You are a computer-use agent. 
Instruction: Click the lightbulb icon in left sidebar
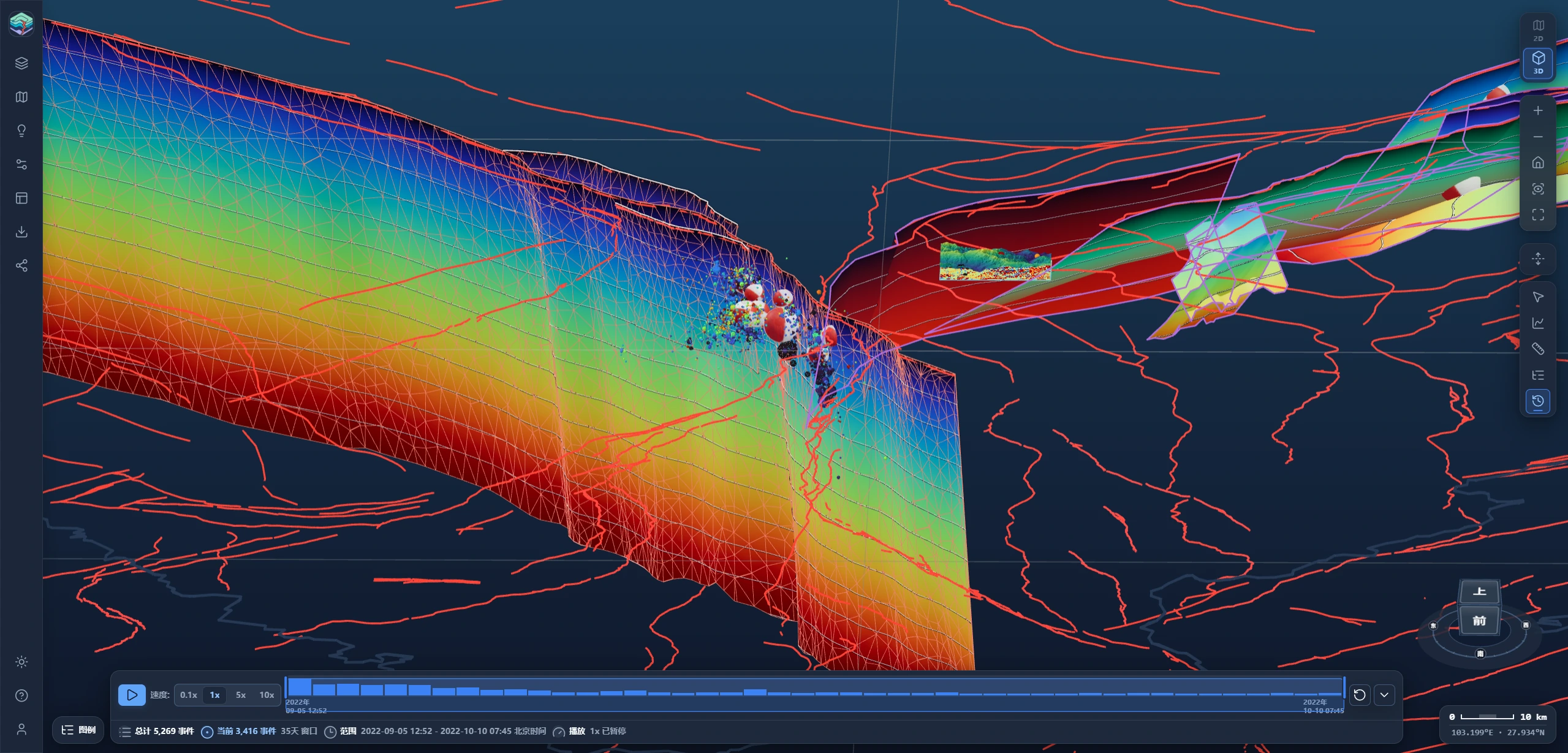tap(21, 131)
